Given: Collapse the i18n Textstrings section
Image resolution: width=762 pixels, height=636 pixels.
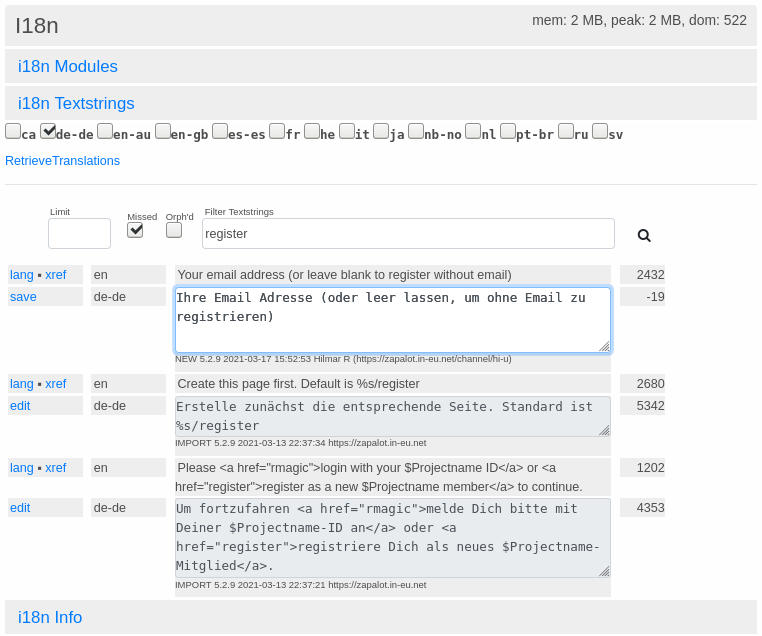Looking at the screenshot, I should pos(76,104).
